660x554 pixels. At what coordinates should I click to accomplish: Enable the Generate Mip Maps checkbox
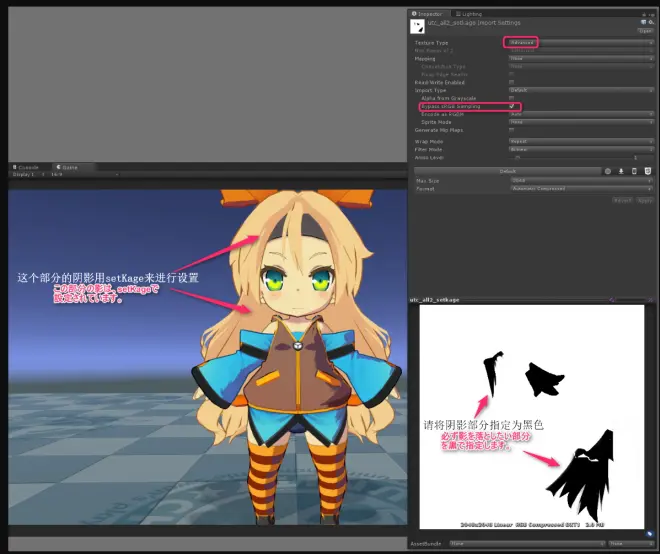point(511,130)
